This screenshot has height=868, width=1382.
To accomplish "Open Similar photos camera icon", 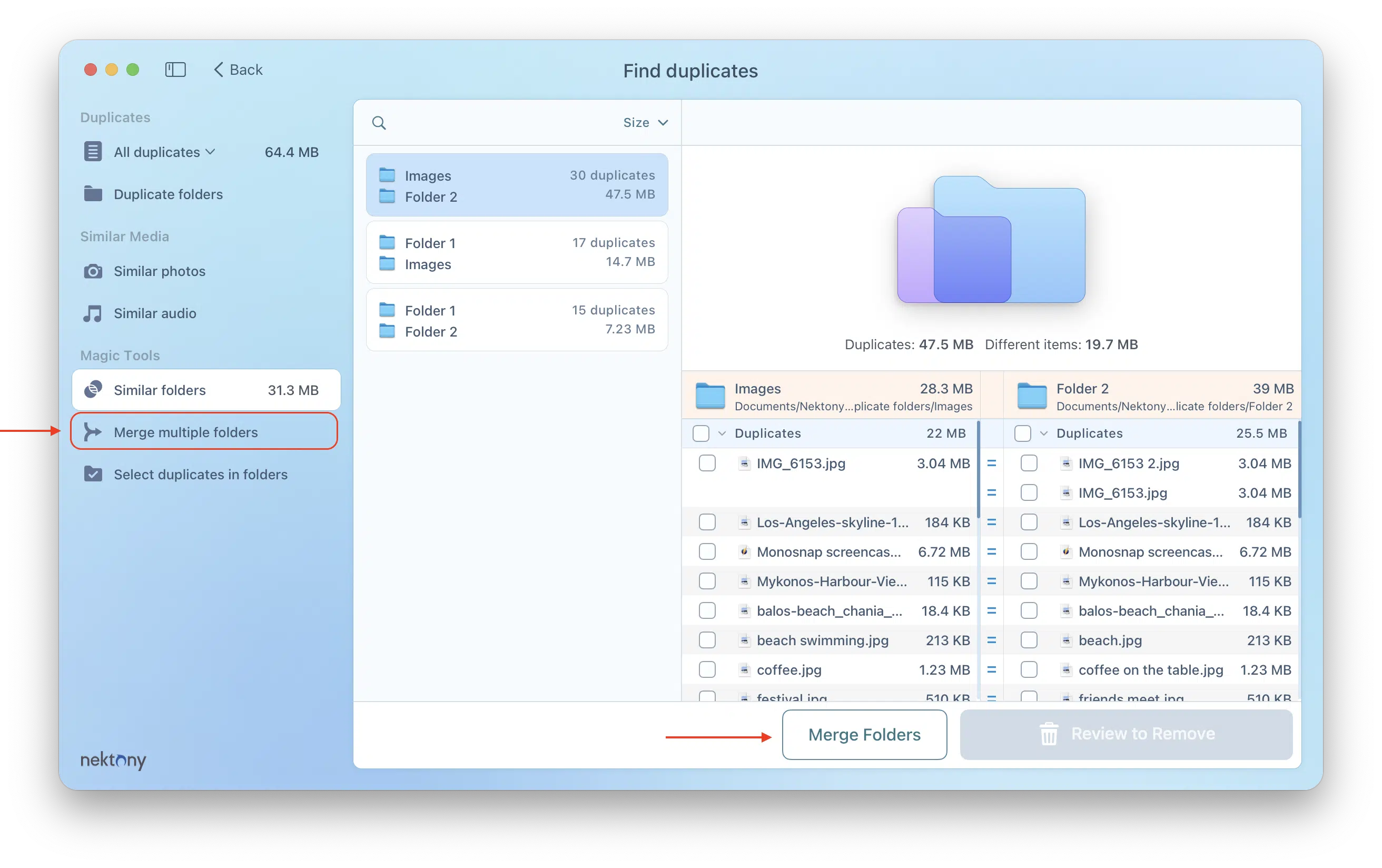I will coord(93,271).
